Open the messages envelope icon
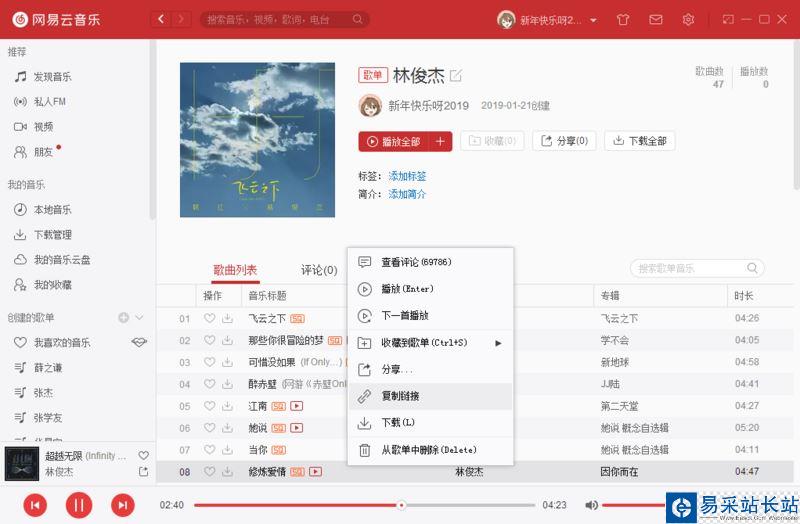 (x=656, y=19)
